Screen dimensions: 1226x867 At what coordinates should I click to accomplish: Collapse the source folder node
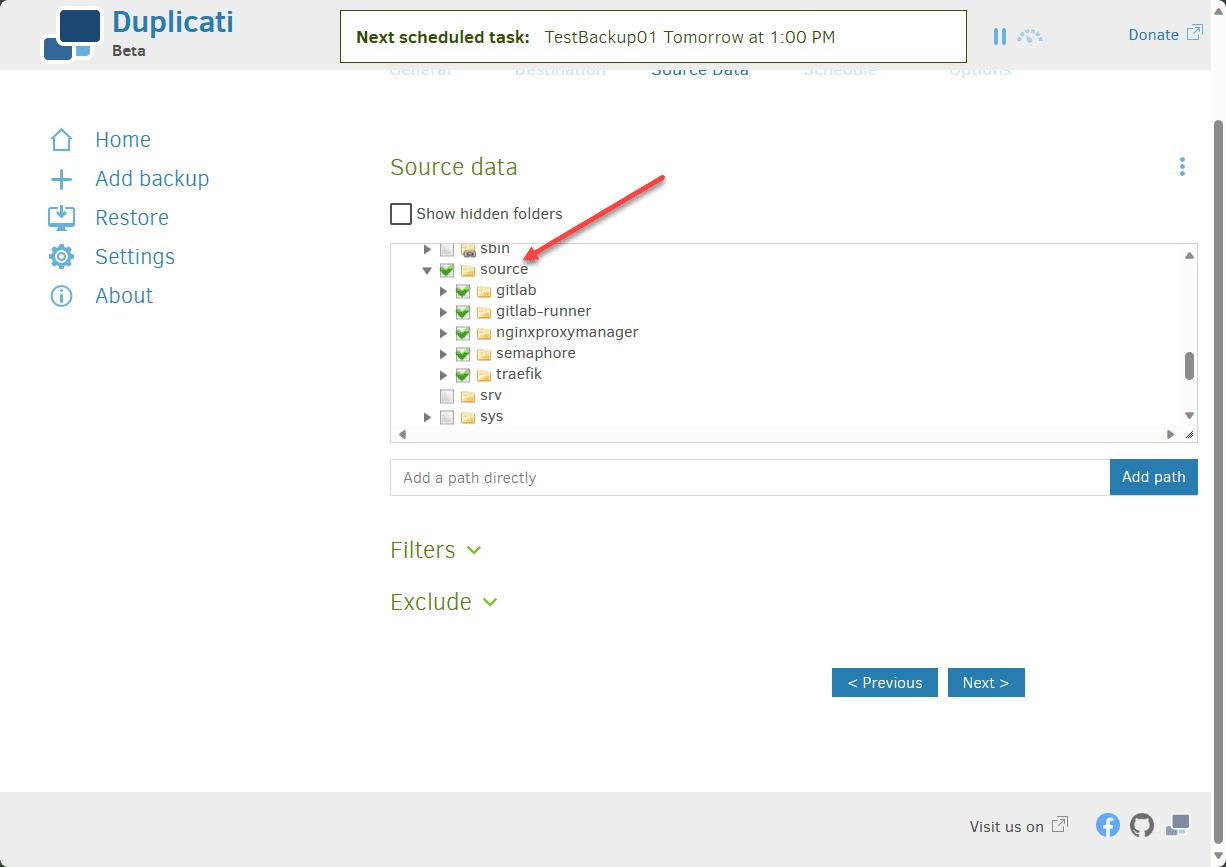pyautogui.click(x=427, y=270)
